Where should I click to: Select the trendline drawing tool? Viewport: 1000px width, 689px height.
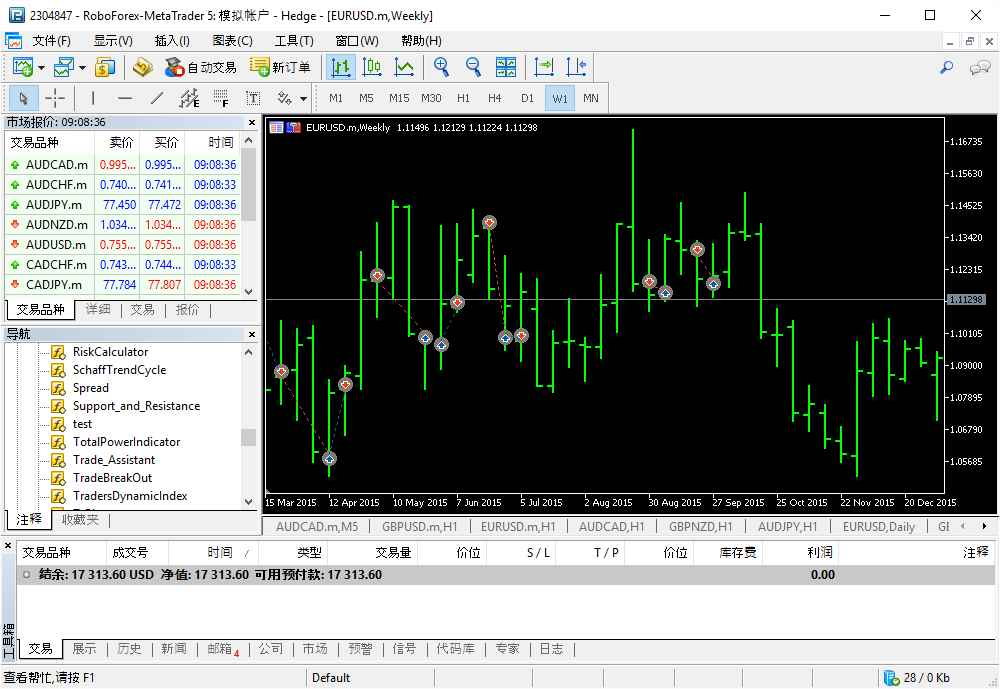coord(157,98)
